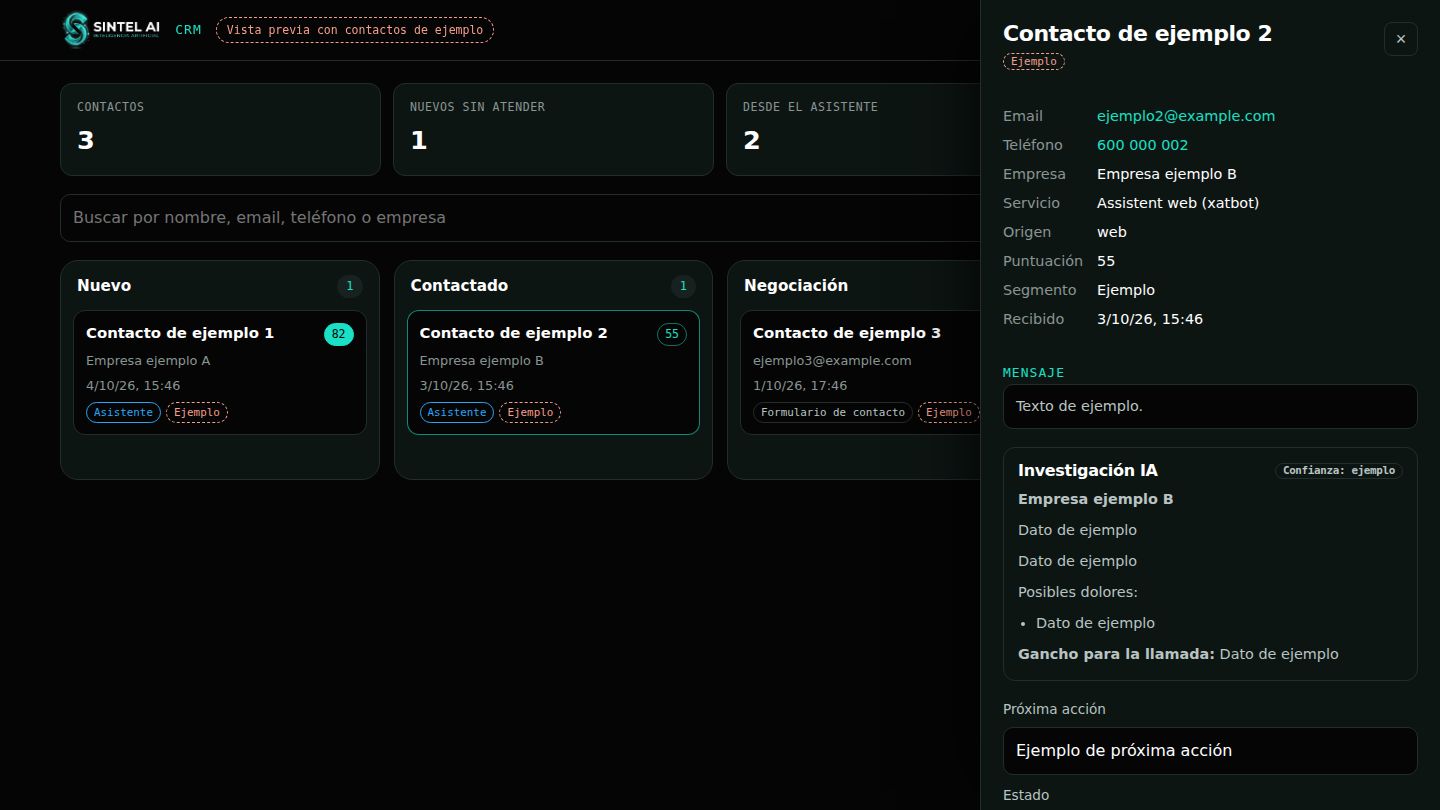Click the Texto de ejemplo message box
This screenshot has width=1440, height=810.
(1210, 406)
